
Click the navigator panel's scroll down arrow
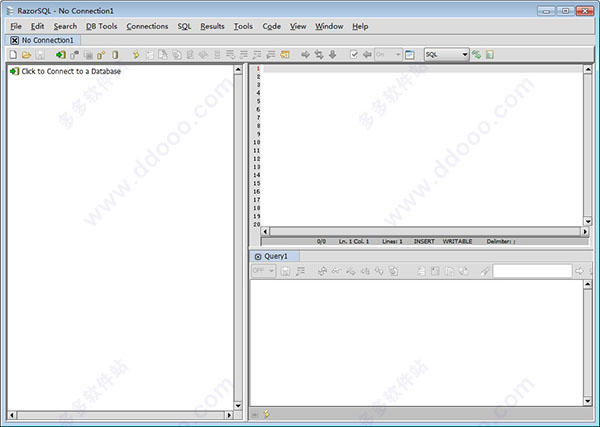coord(238,406)
